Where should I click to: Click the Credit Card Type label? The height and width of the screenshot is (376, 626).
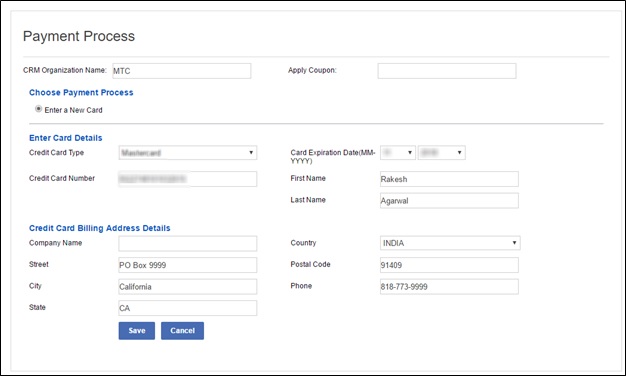click(56, 152)
